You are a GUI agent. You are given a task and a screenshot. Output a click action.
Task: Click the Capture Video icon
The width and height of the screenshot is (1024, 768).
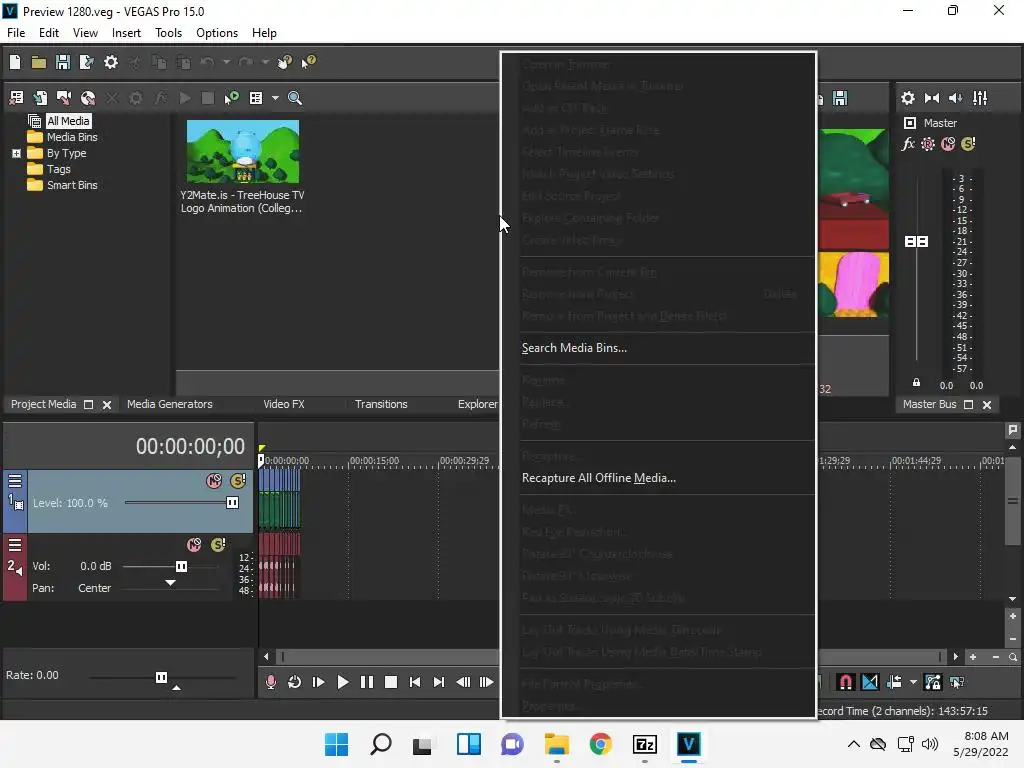click(x=63, y=98)
